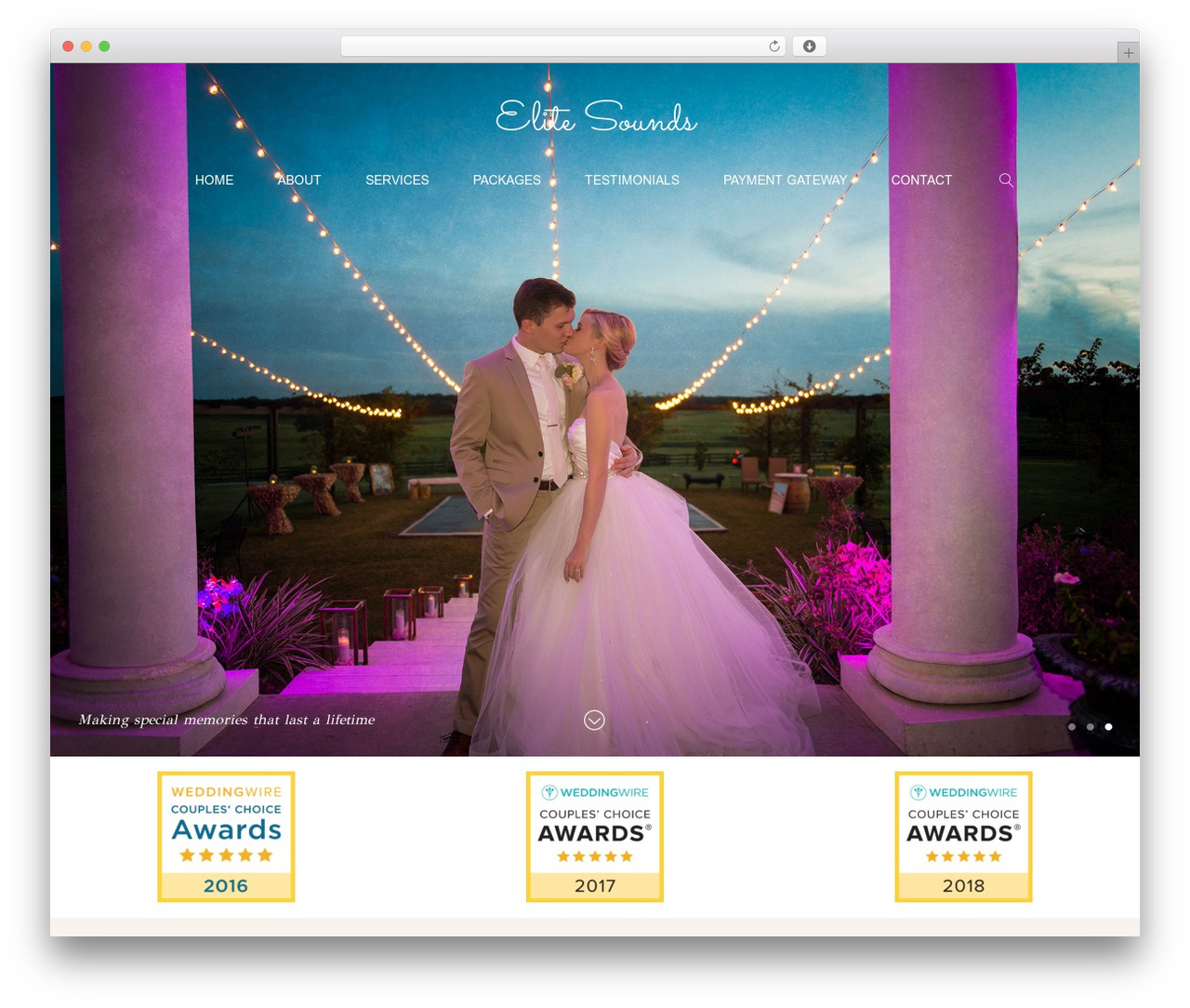The image size is (1190, 1008).
Task: Minimize the window with yellow button
Action: tap(86, 46)
